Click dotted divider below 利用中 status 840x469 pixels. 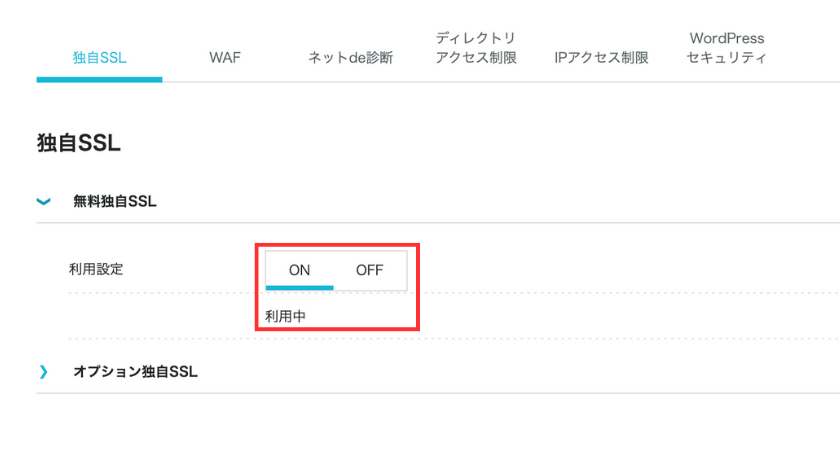tap(454, 338)
